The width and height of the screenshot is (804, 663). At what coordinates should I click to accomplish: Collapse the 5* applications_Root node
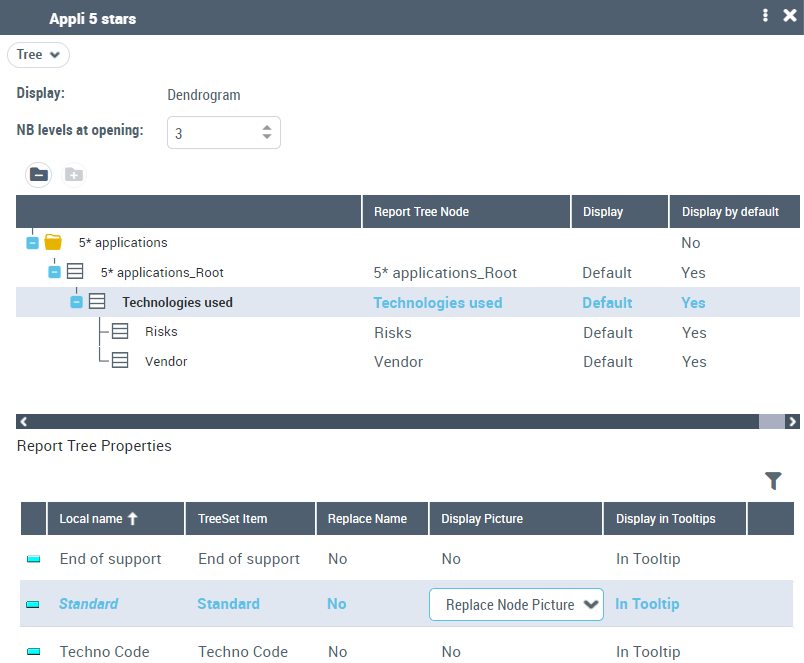(x=55, y=272)
